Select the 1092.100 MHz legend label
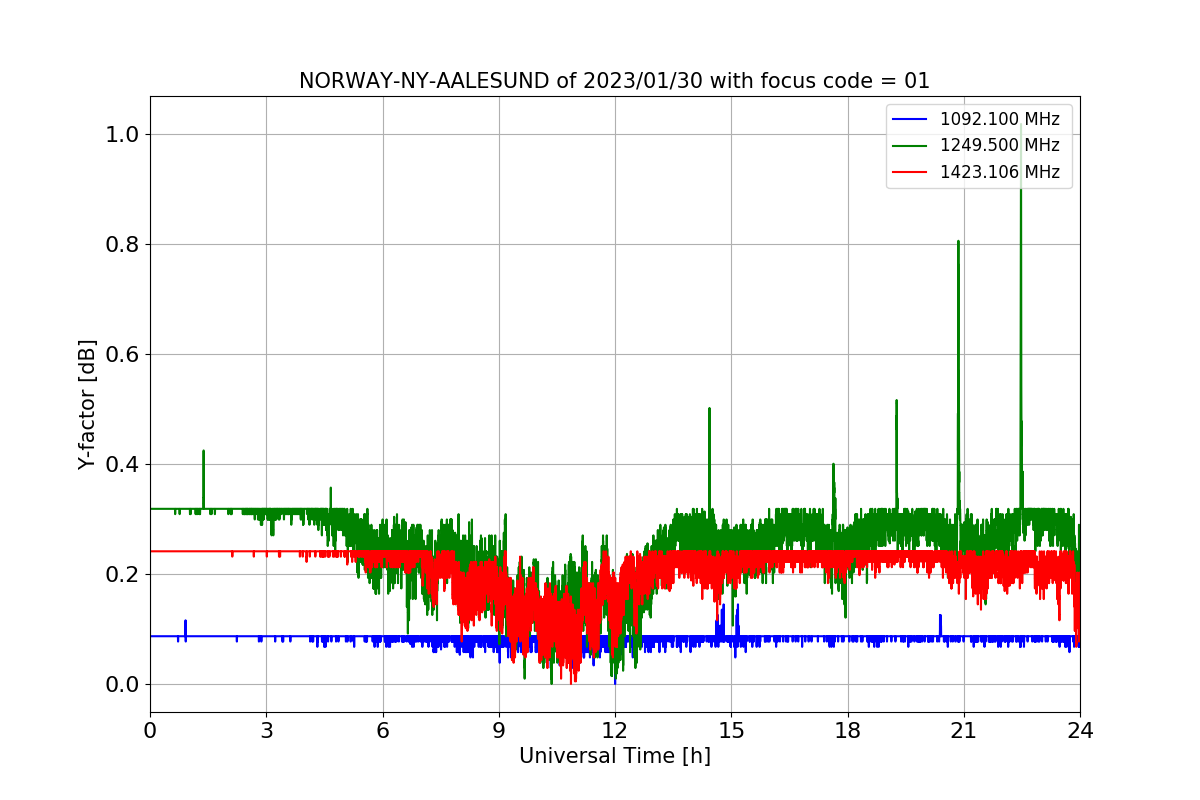 pos(999,119)
